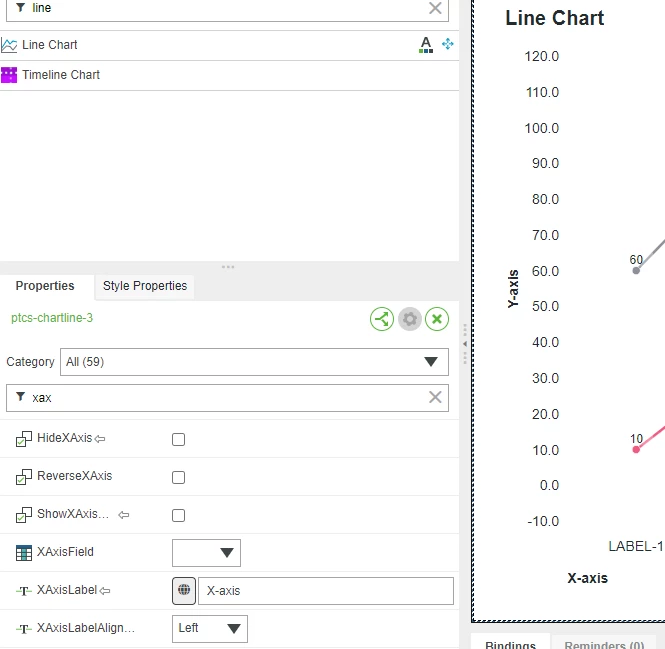Click the globe localization button for XAxisLabel

click(184, 590)
